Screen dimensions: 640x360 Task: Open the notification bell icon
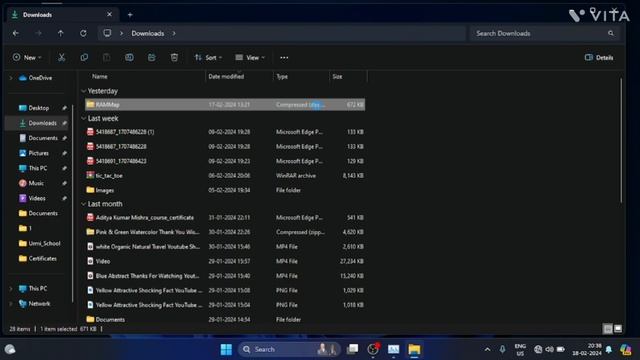(609, 349)
